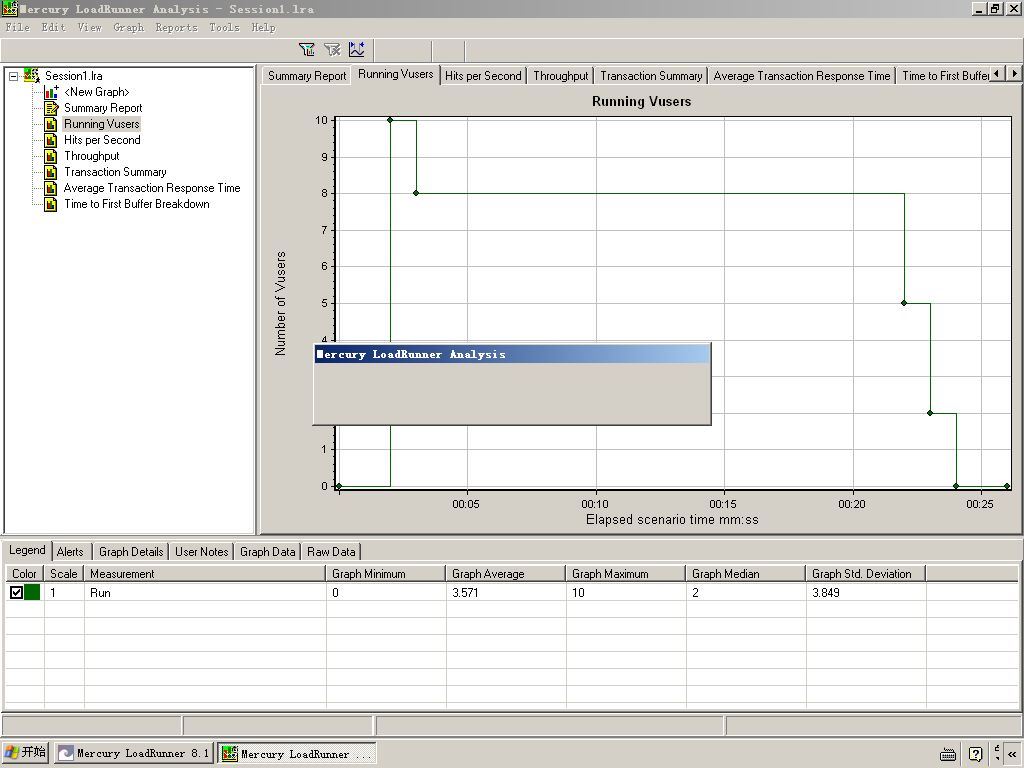Click the Set Granularity graph icon
The height and width of the screenshot is (768, 1024).
click(357, 49)
